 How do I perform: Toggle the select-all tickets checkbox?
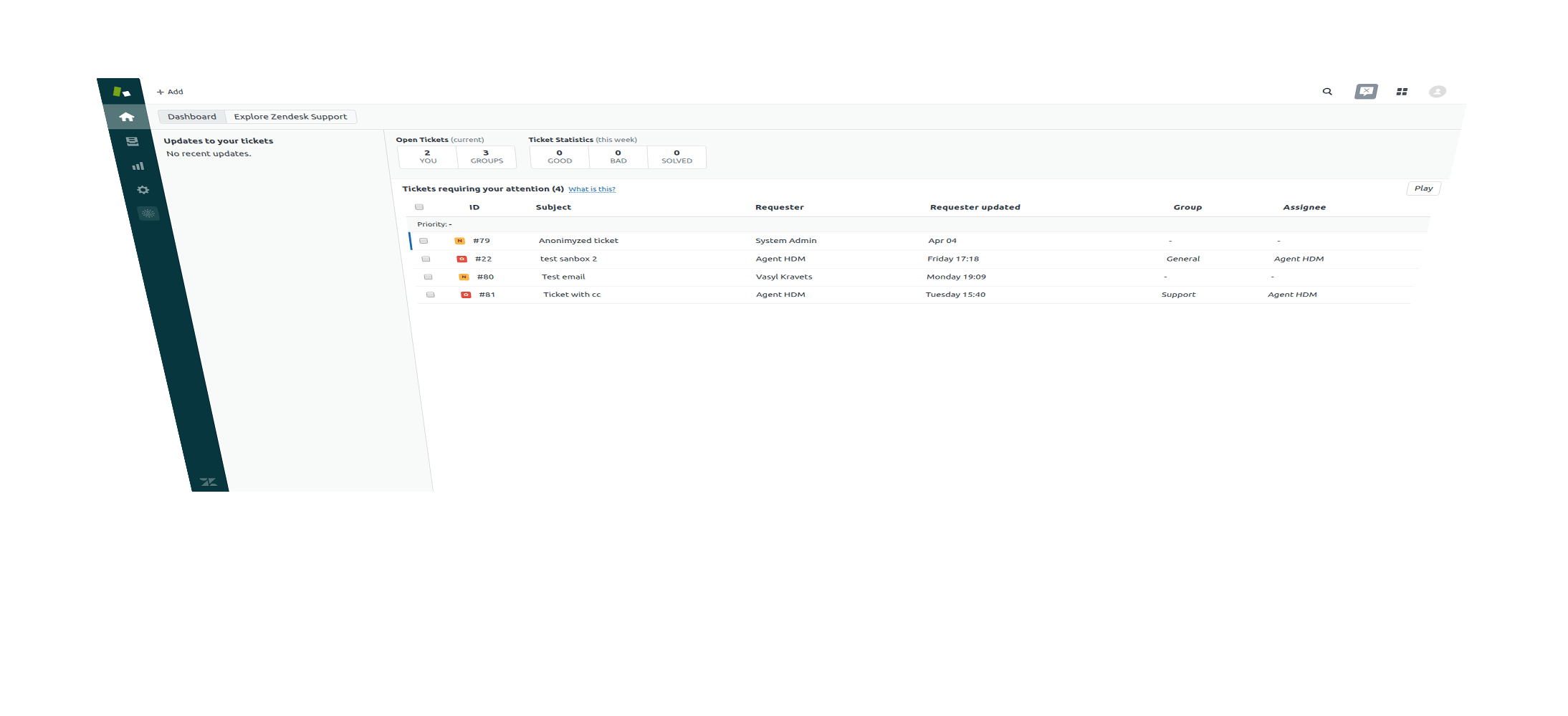click(419, 207)
